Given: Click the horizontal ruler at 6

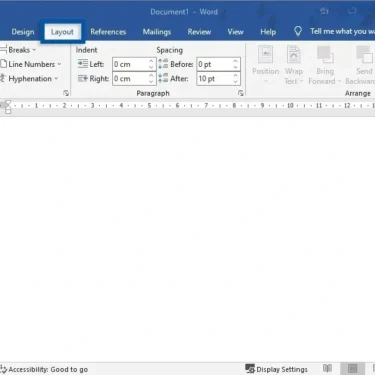Looking at the screenshot, I should 177,105.
